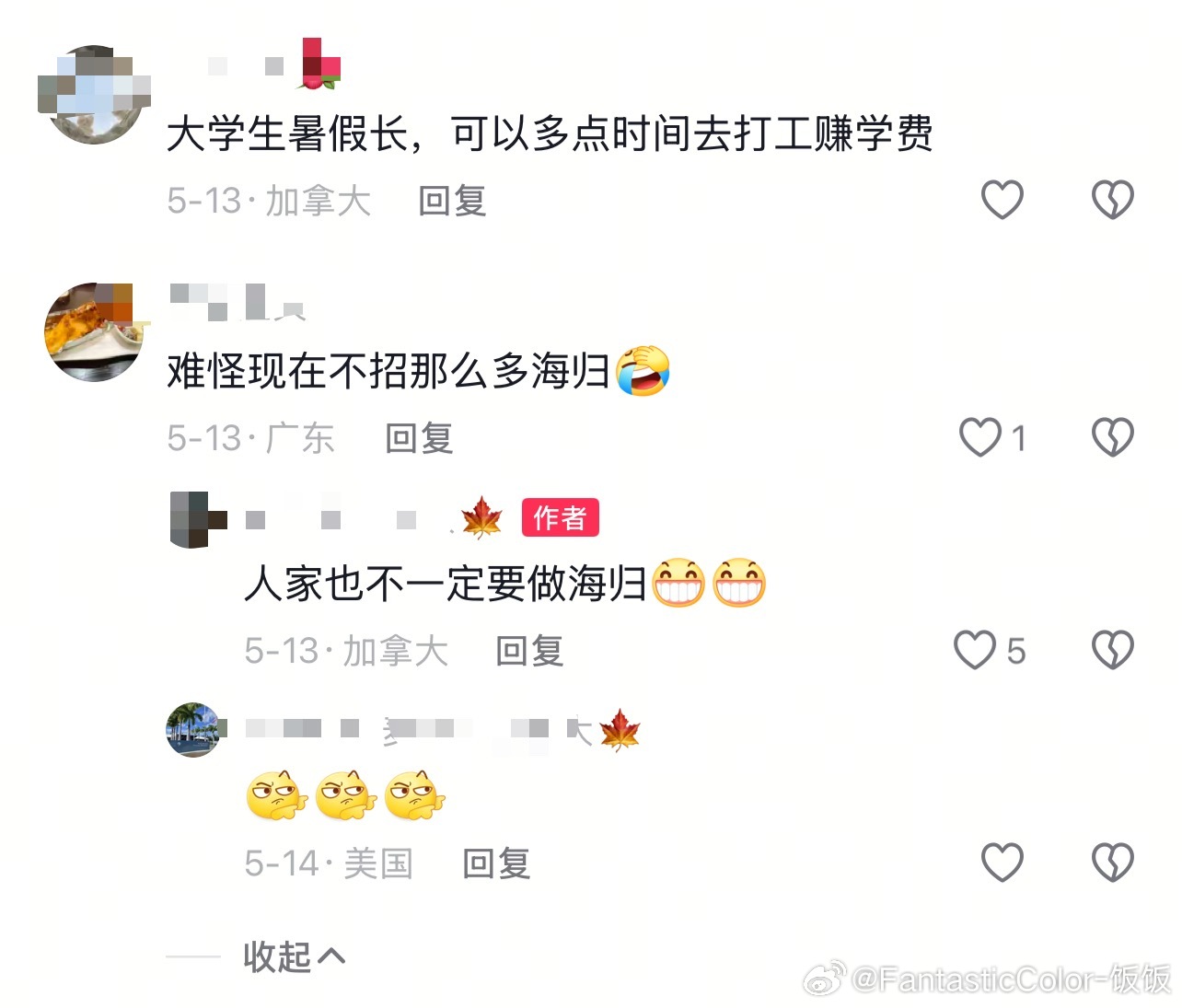Reply to the 大学生暑假长 comment from 加拿大
The width and height of the screenshot is (1182, 1008).
452,201
